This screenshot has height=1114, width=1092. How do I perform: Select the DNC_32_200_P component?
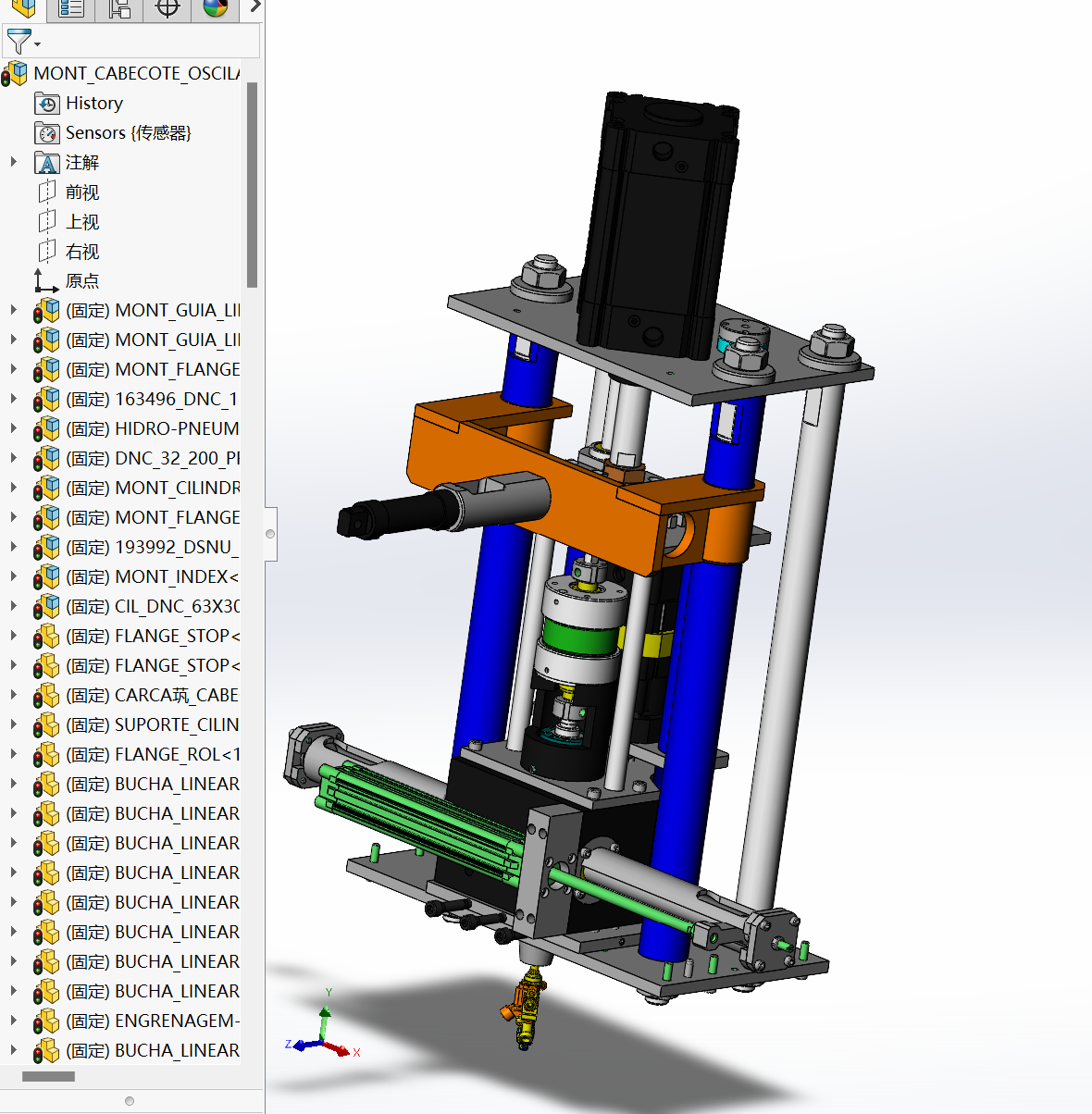(153, 458)
